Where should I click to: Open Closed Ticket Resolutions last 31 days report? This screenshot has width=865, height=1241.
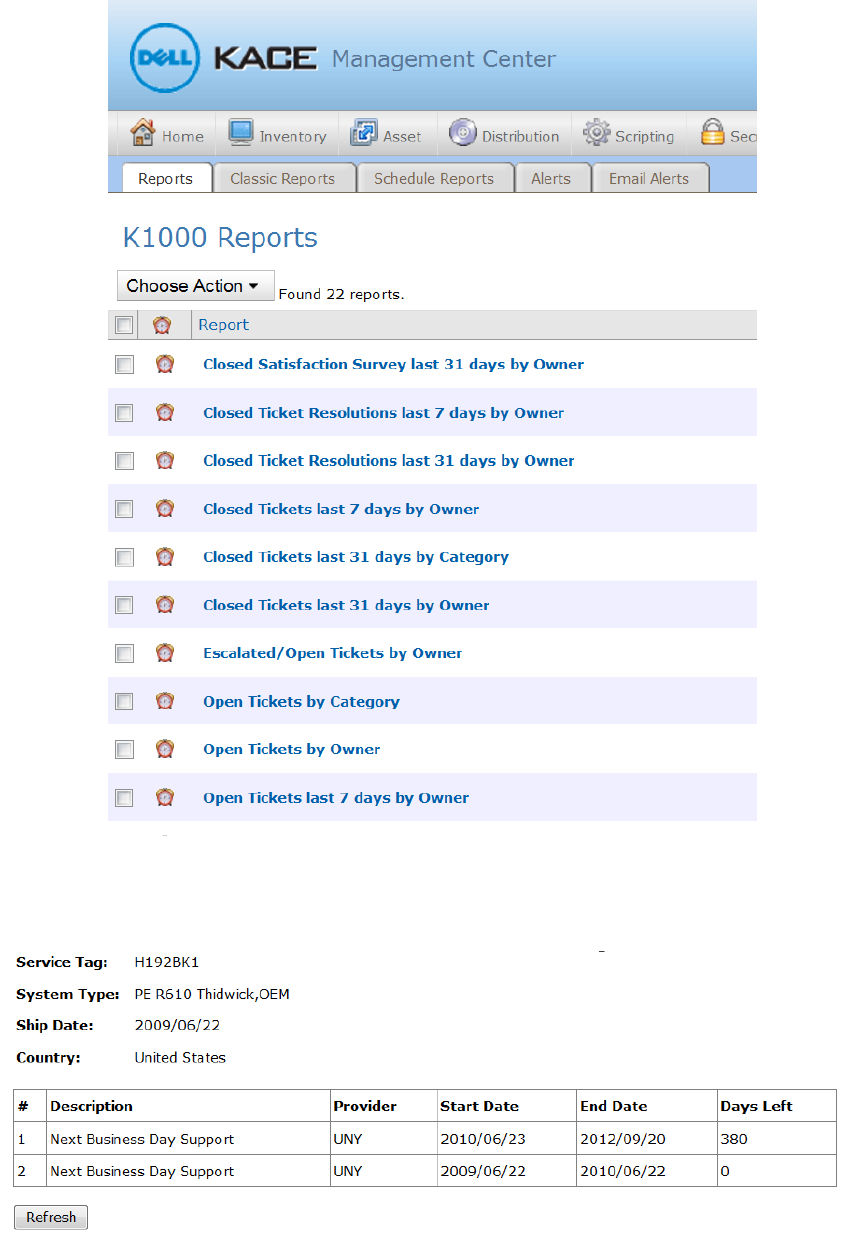click(x=389, y=460)
